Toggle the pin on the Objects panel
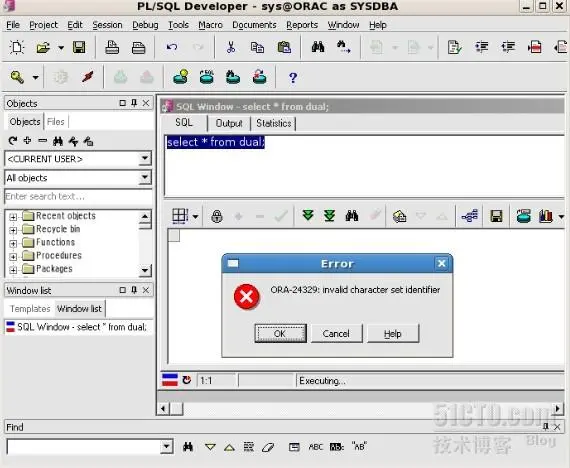 pos(134,103)
